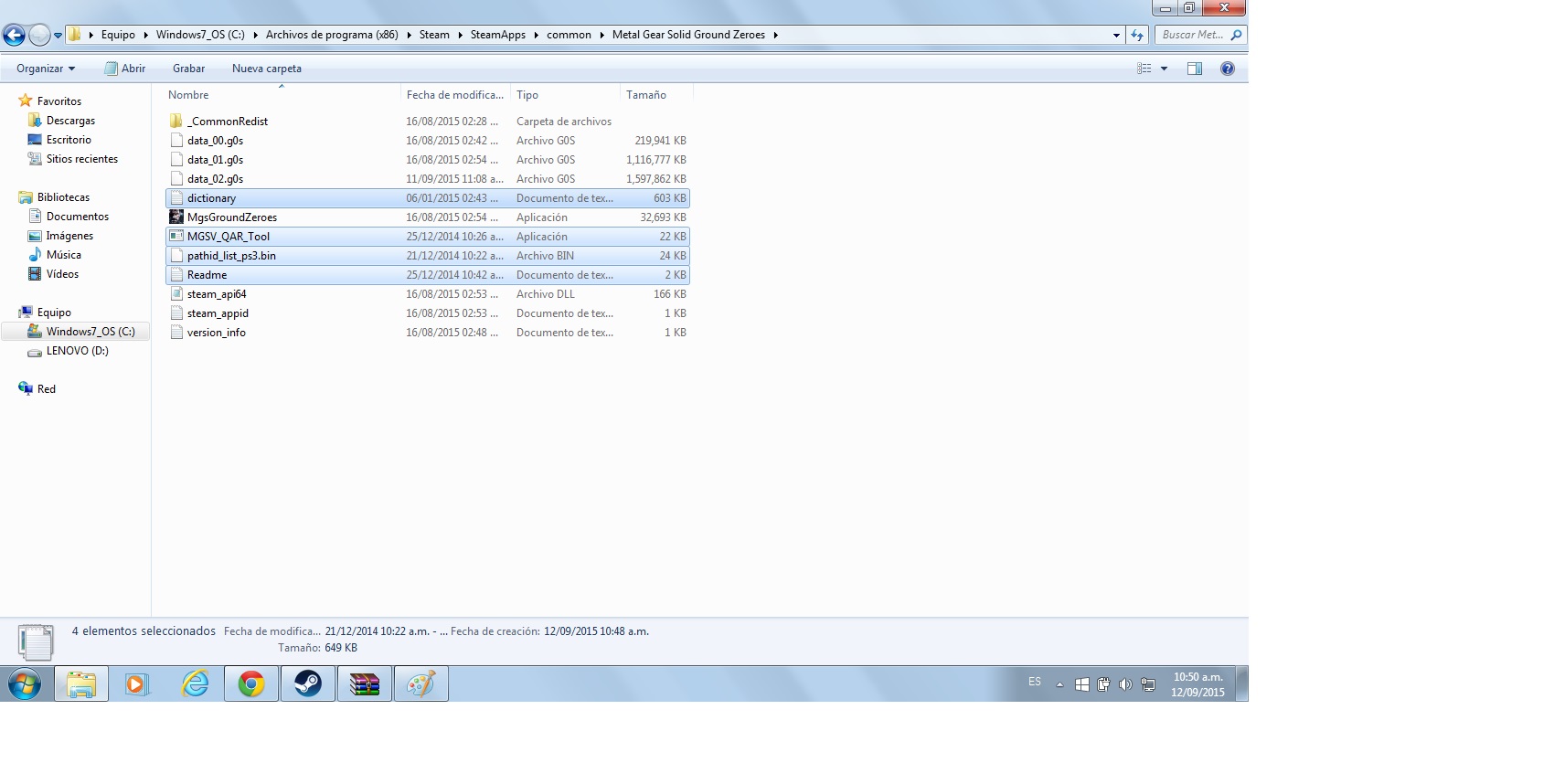1554x784 pixels.
Task: Open the address bar history dropdown
Action: (1116, 35)
